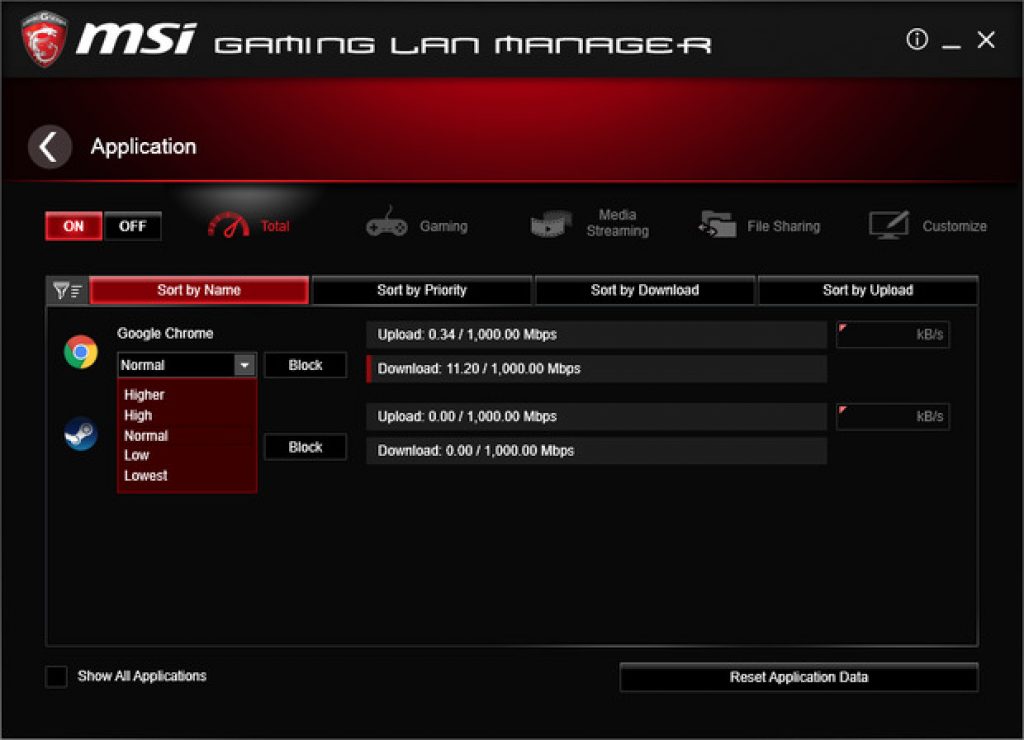Screen dimensions: 1024x740
Task: Switch to the Total category label
Action: [x=275, y=226]
